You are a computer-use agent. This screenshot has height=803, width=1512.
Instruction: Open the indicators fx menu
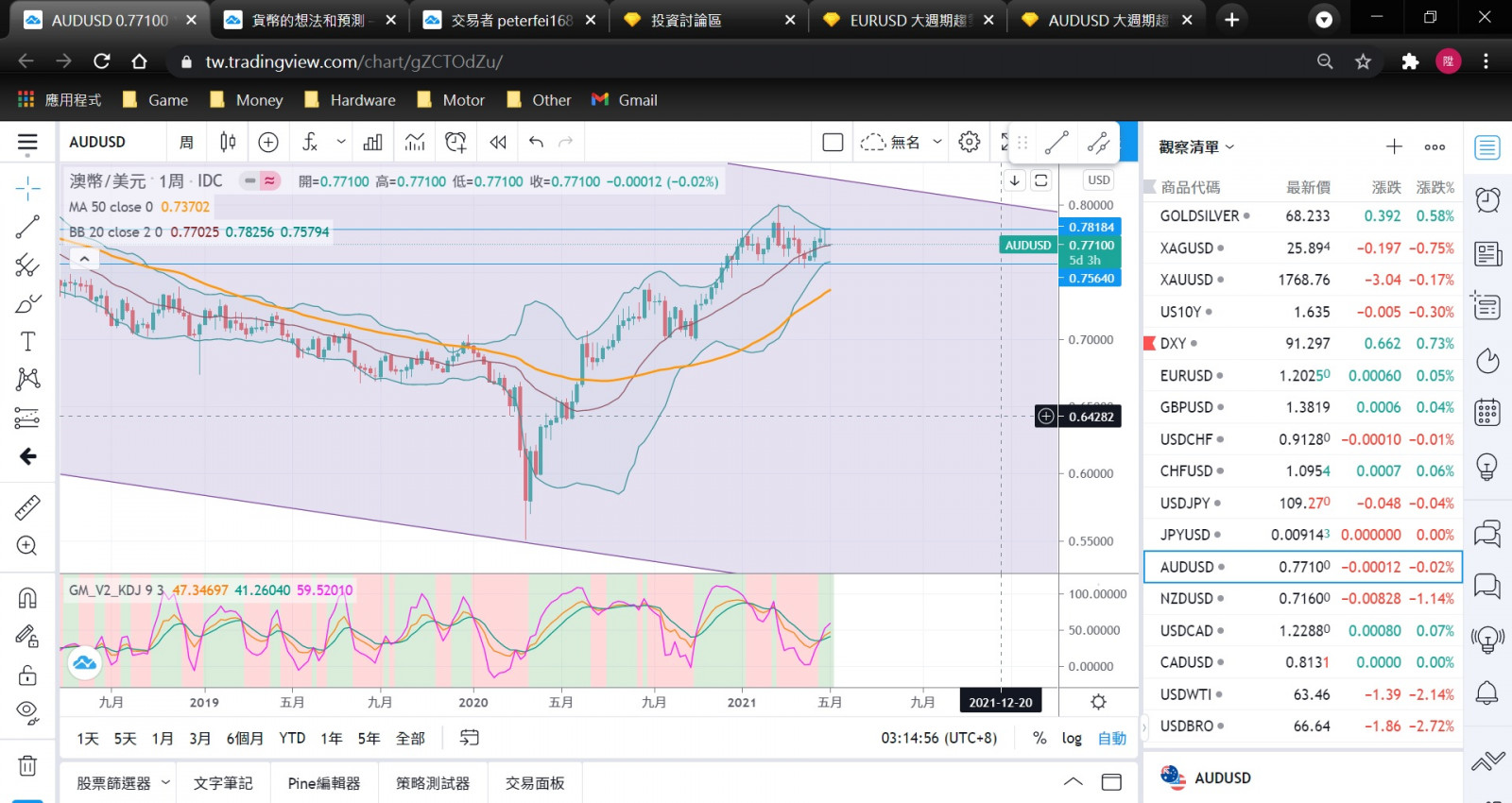click(310, 142)
